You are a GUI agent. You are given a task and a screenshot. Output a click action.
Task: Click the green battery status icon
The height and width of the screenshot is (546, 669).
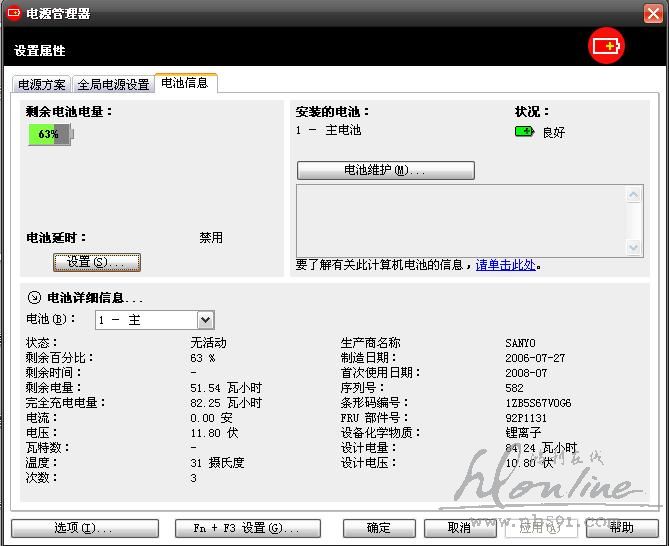pos(524,131)
